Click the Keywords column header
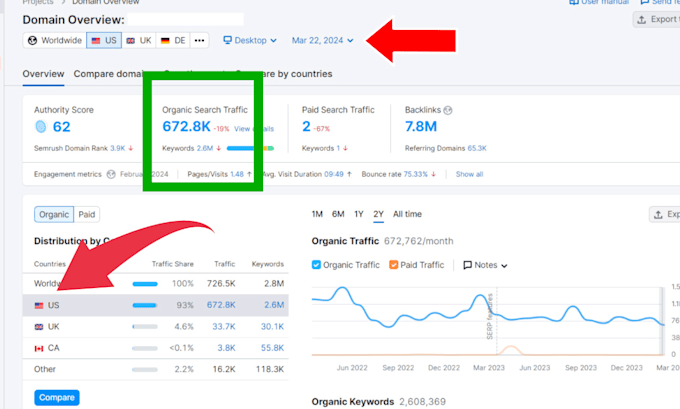680x409 pixels. [x=268, y=264]
